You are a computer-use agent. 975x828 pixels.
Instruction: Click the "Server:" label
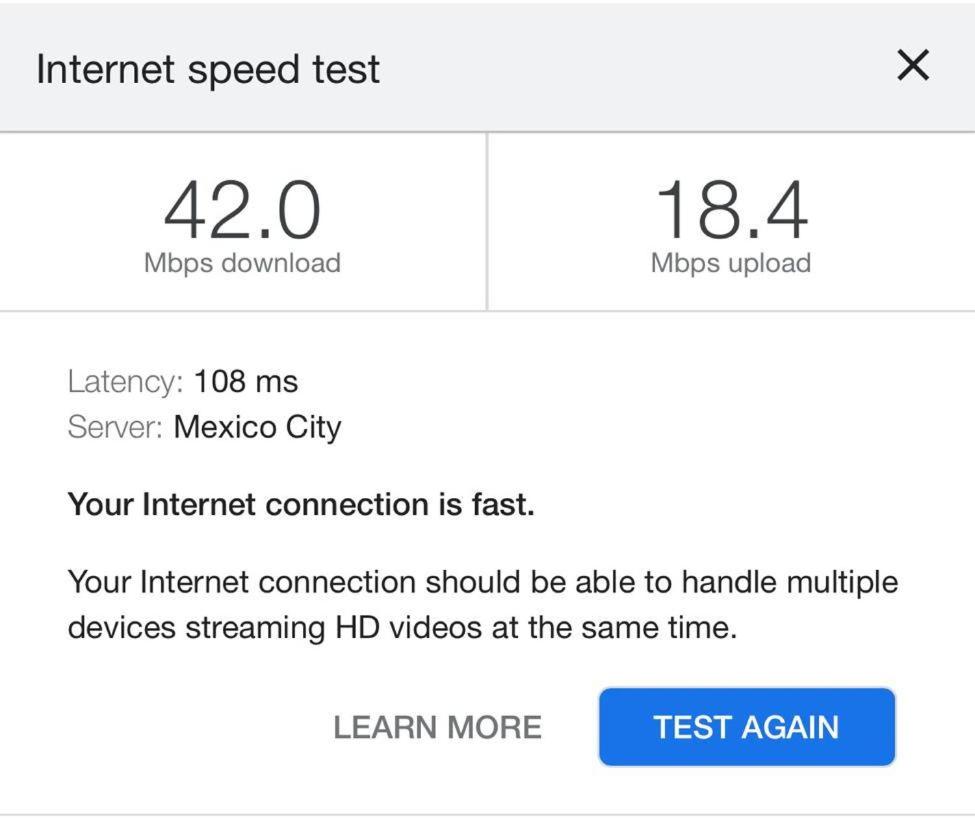click(115, 428)
